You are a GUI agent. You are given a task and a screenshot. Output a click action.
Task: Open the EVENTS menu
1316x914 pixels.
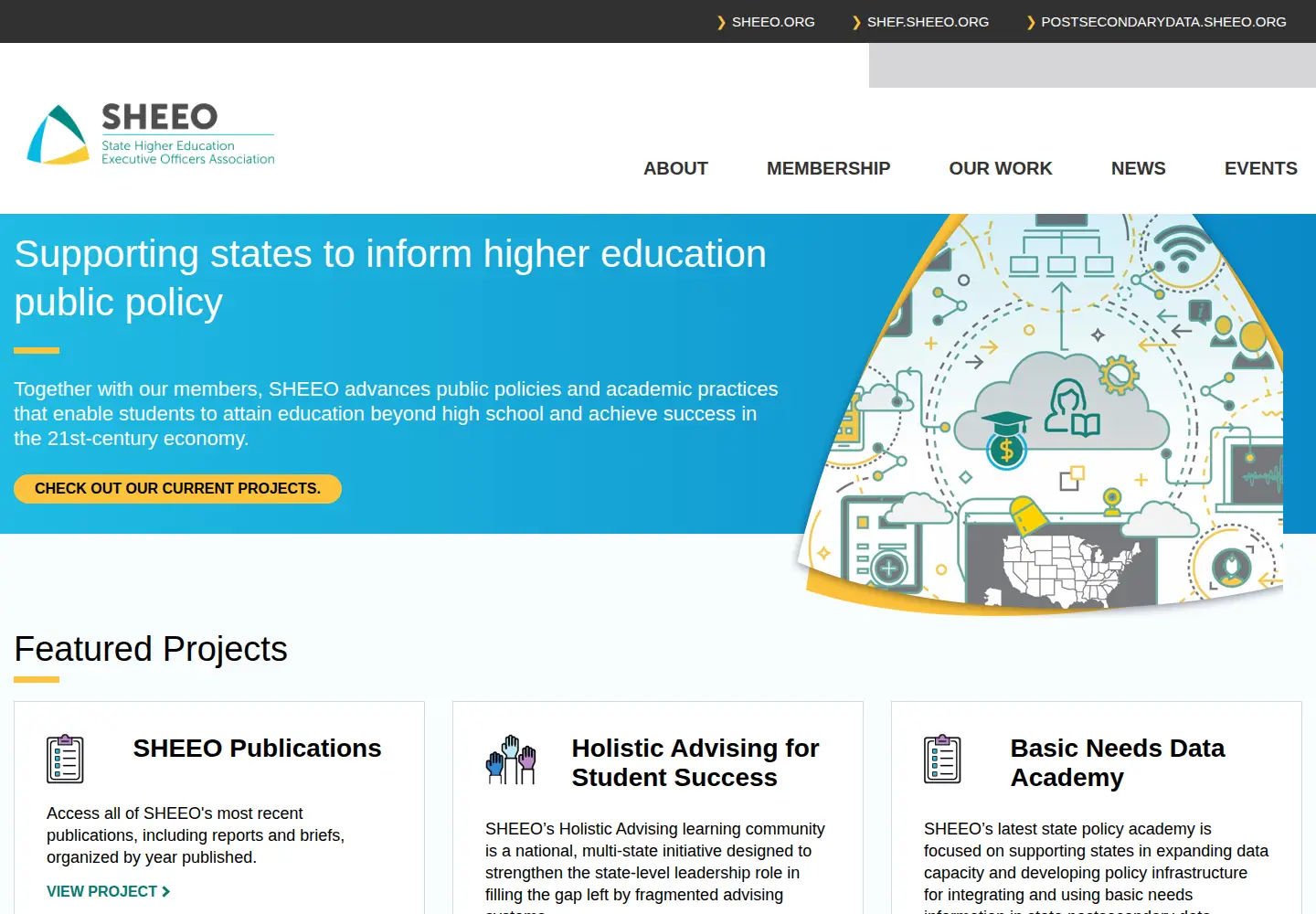tap(1260, 168)
